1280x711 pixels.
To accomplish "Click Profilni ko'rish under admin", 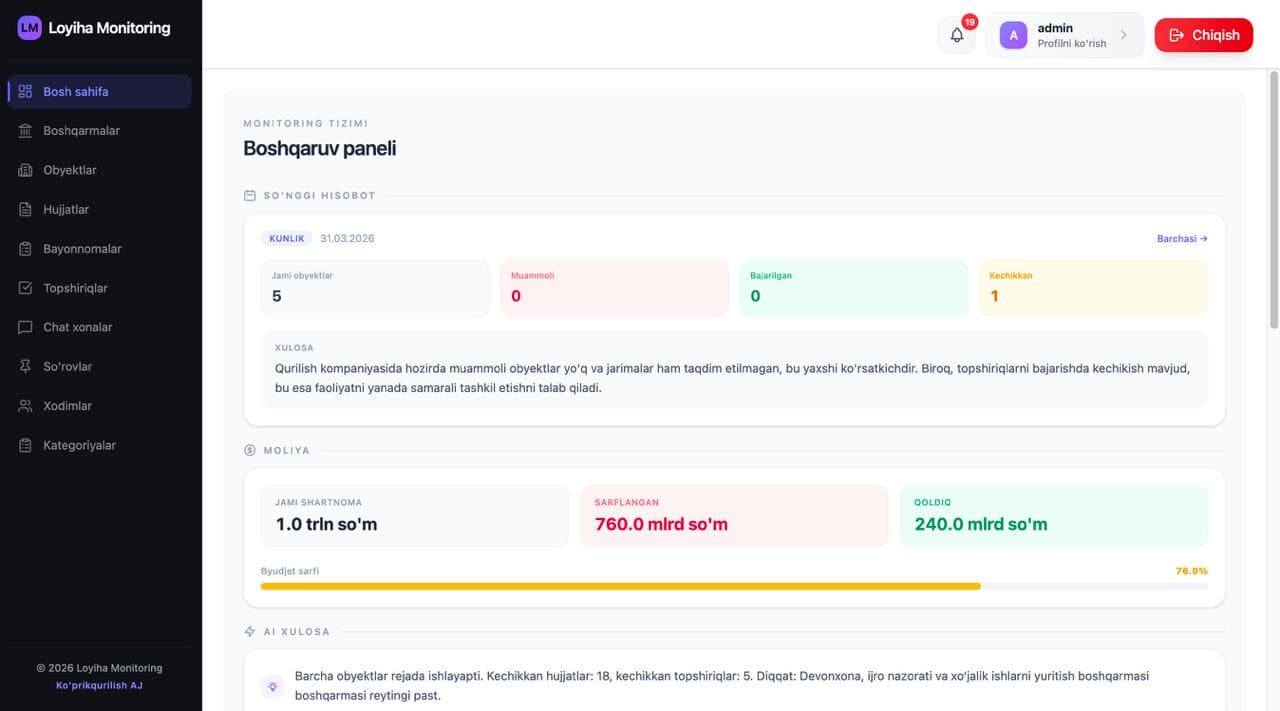I will click(1072, 44).
